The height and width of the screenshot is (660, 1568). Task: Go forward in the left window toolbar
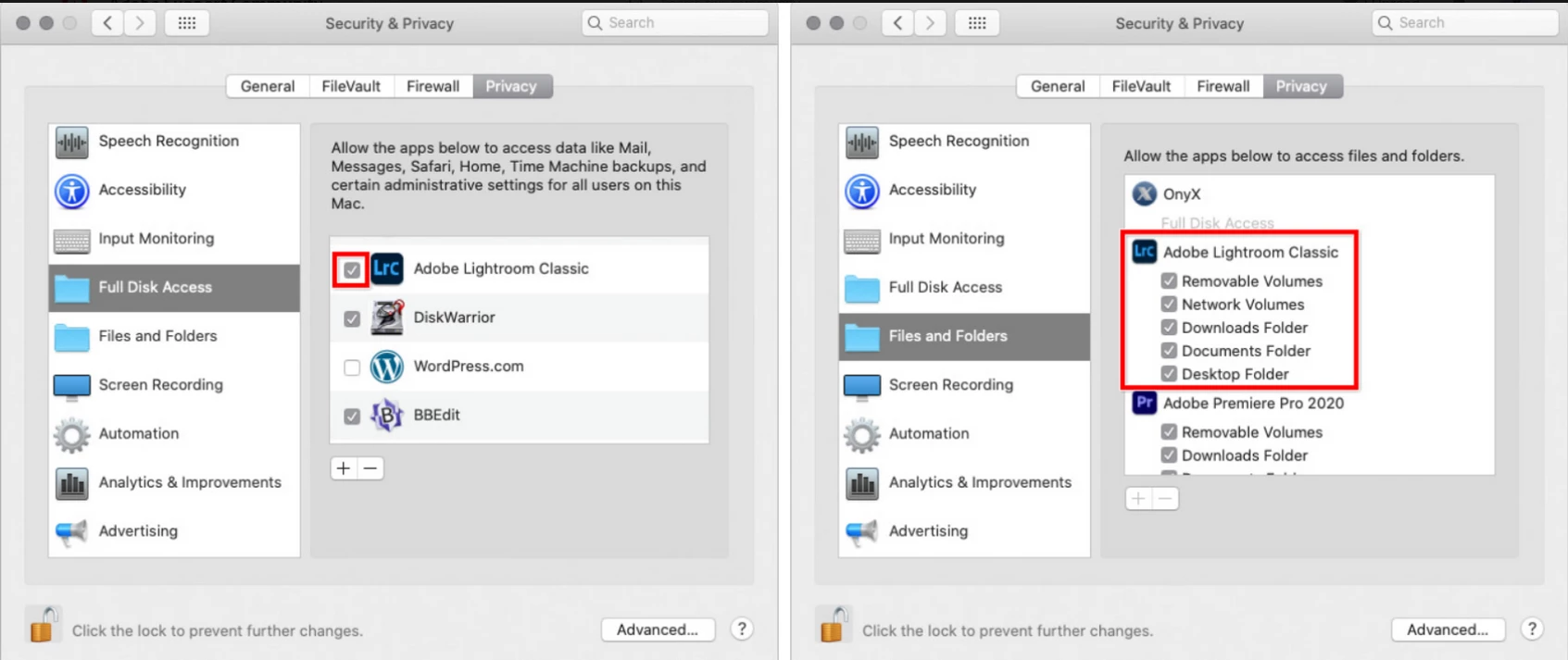[140, 23]
